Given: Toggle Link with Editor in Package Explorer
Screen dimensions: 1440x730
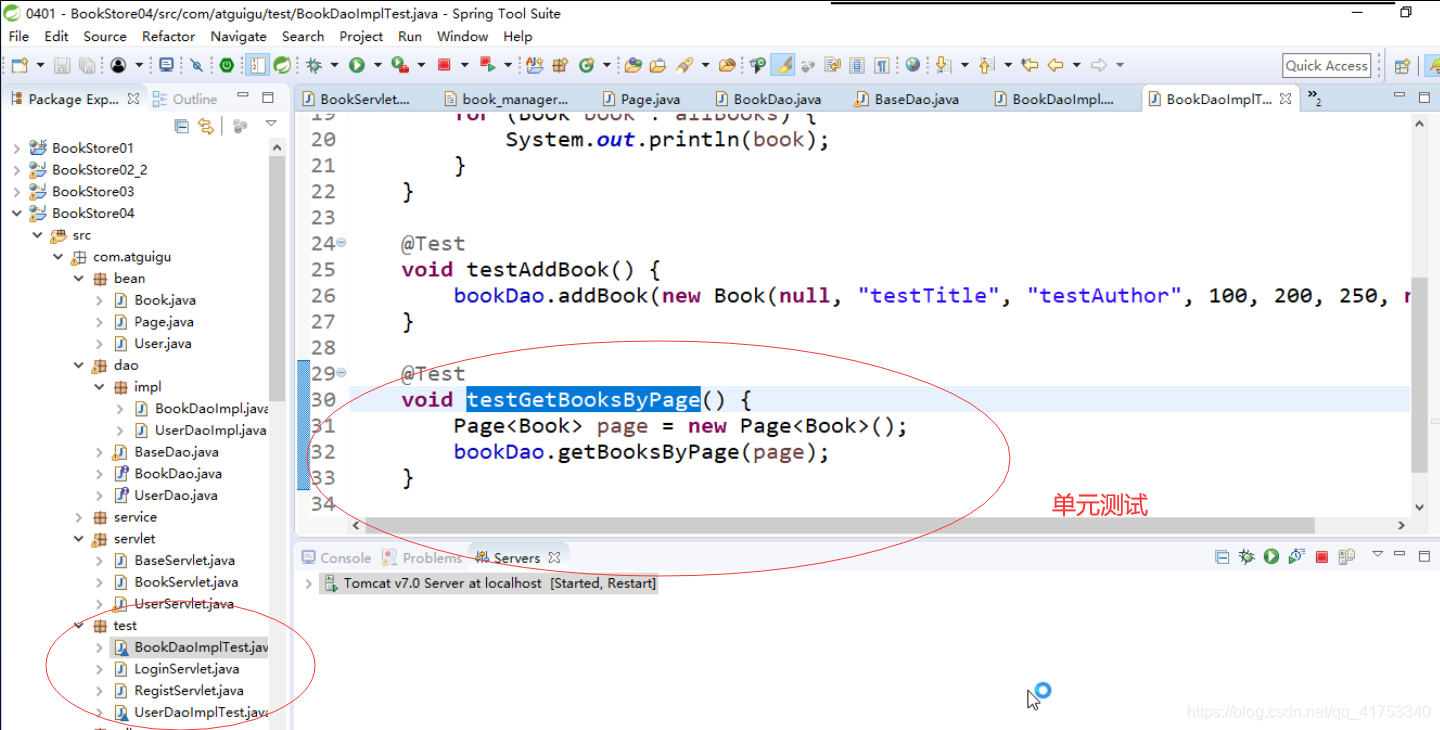Looking at the screenshot, I should 206,126.
